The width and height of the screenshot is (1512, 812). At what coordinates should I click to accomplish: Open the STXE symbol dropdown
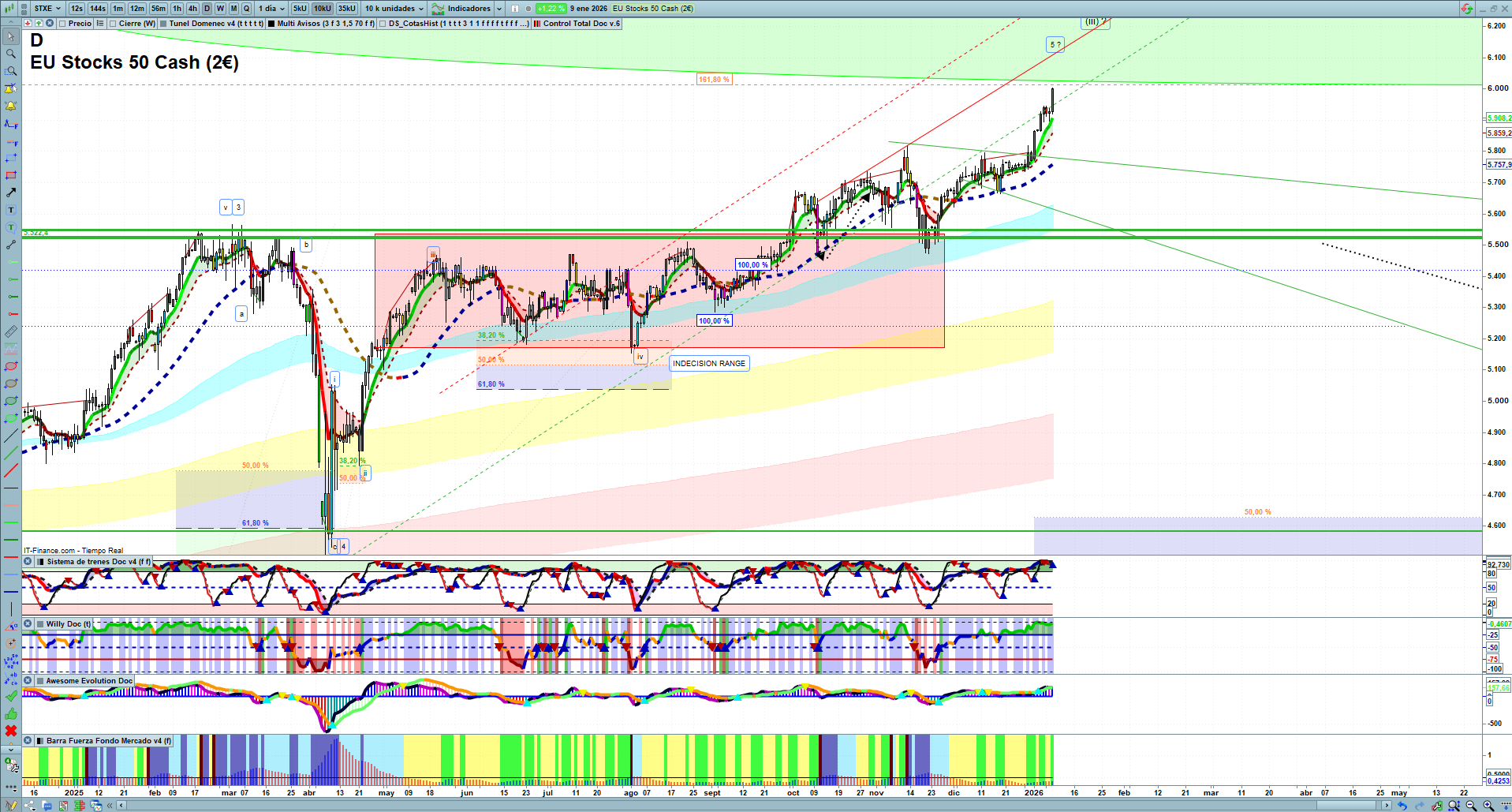click(47, 9)
